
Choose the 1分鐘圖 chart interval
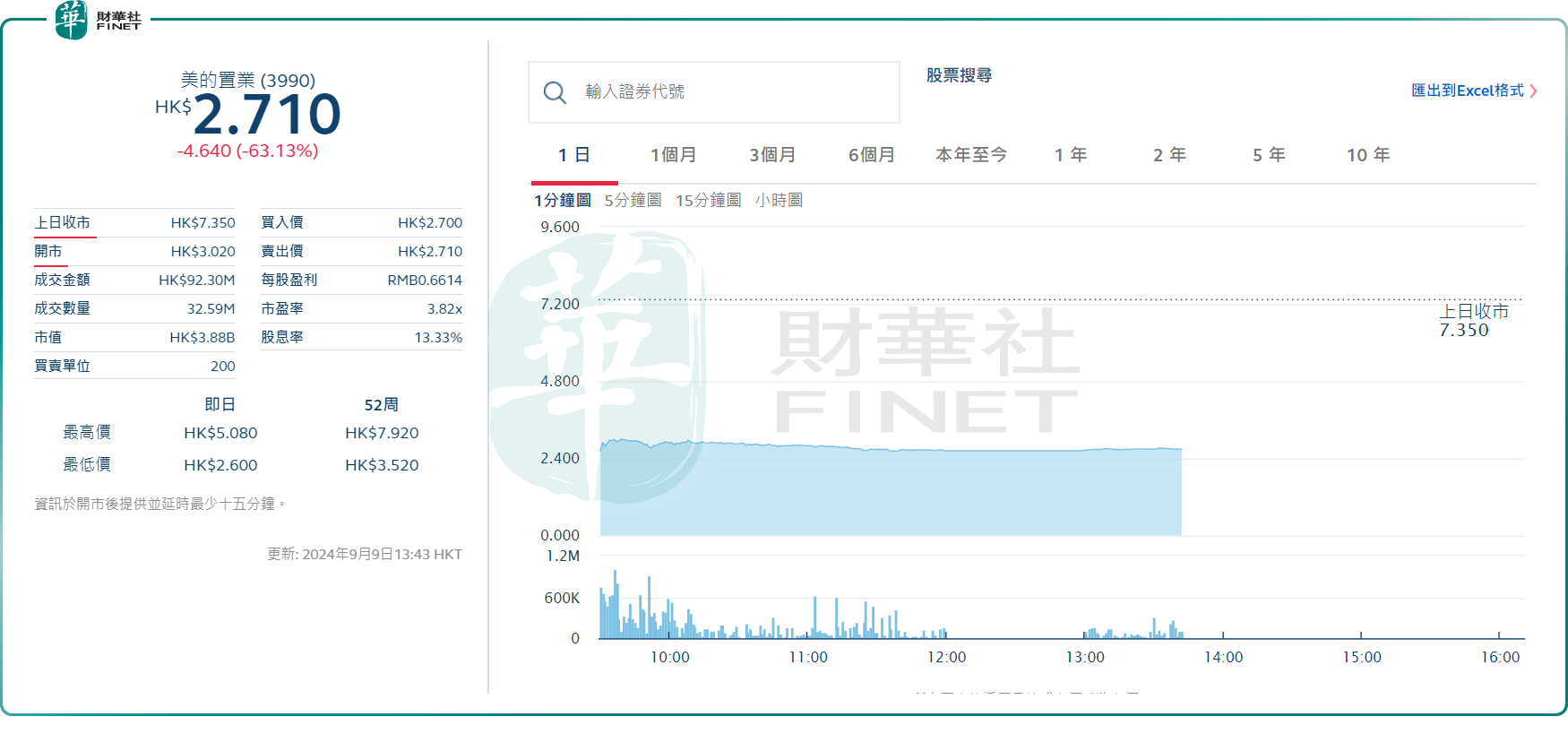[x=563, y=200]
